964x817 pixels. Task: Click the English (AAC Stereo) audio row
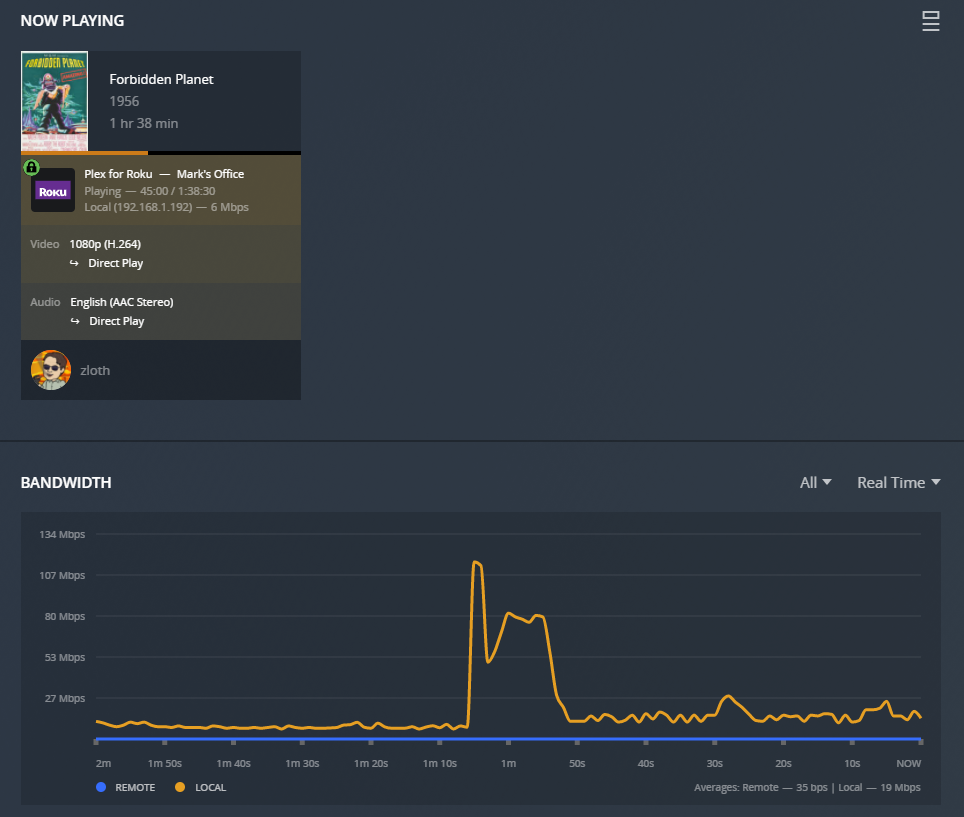pyautogui.click(x=121, y=302)
